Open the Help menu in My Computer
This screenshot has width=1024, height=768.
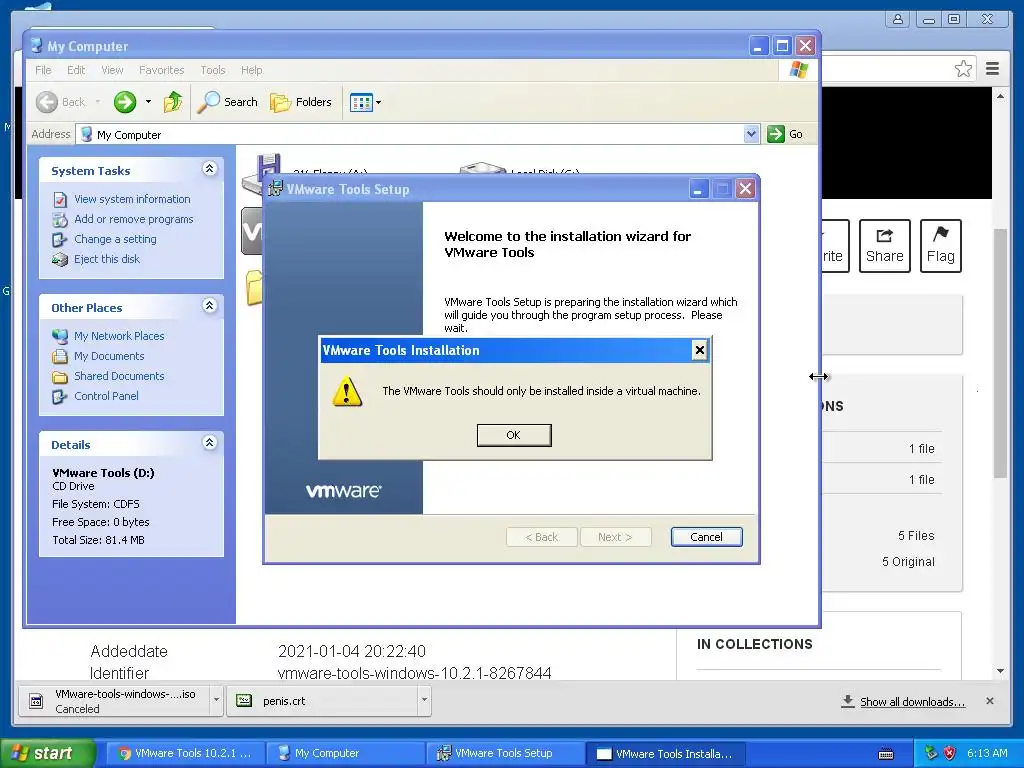click(251, 70)
